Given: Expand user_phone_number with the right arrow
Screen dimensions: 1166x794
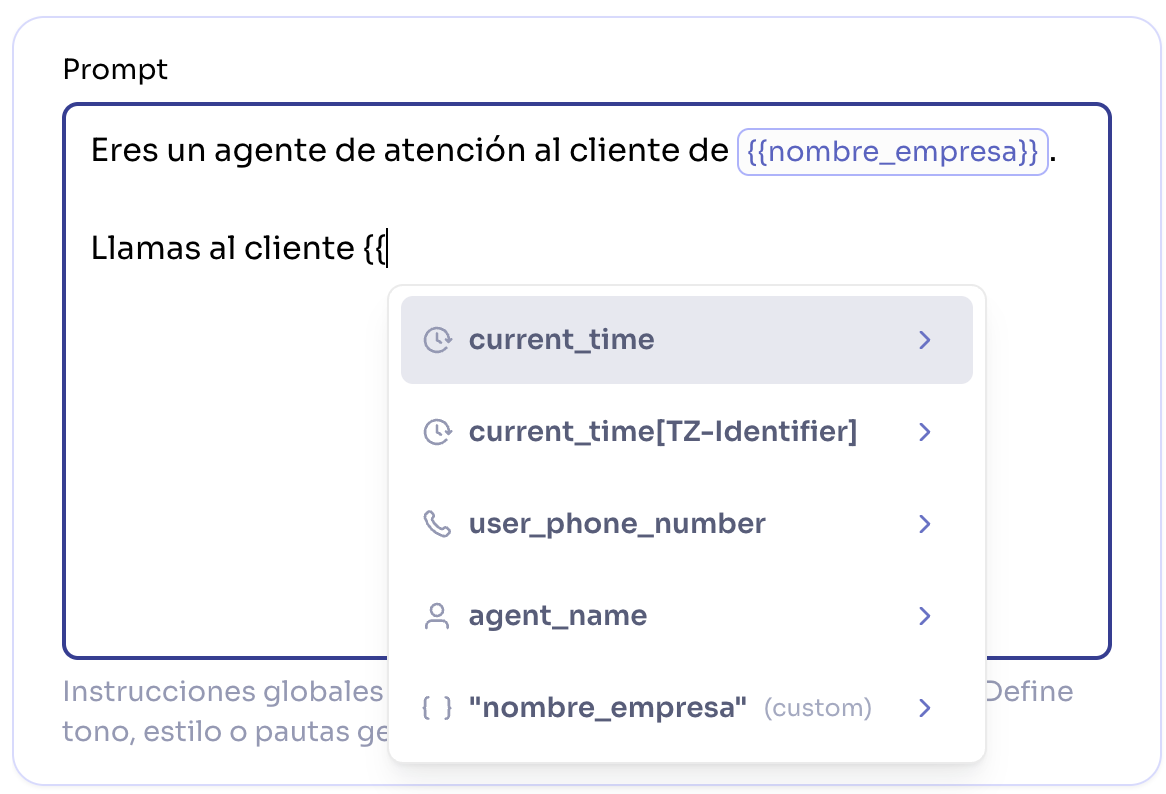Looking at the screenshot, I should 924,523.
